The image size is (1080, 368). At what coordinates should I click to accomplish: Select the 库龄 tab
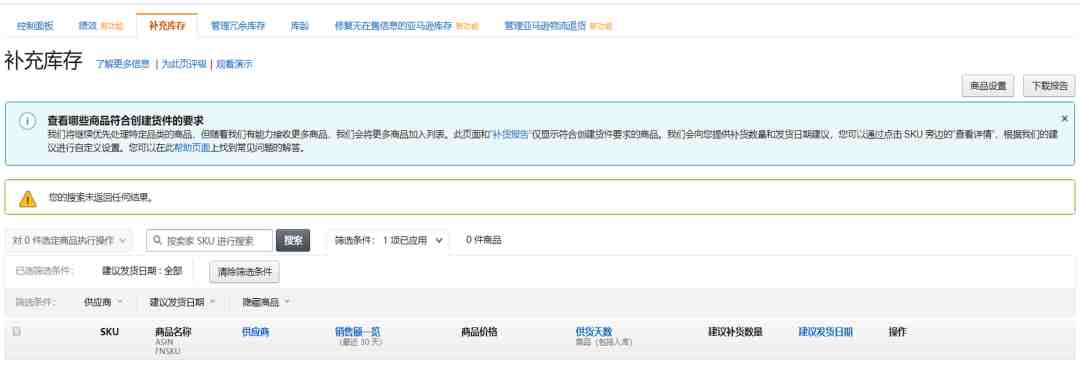(300, 26)
